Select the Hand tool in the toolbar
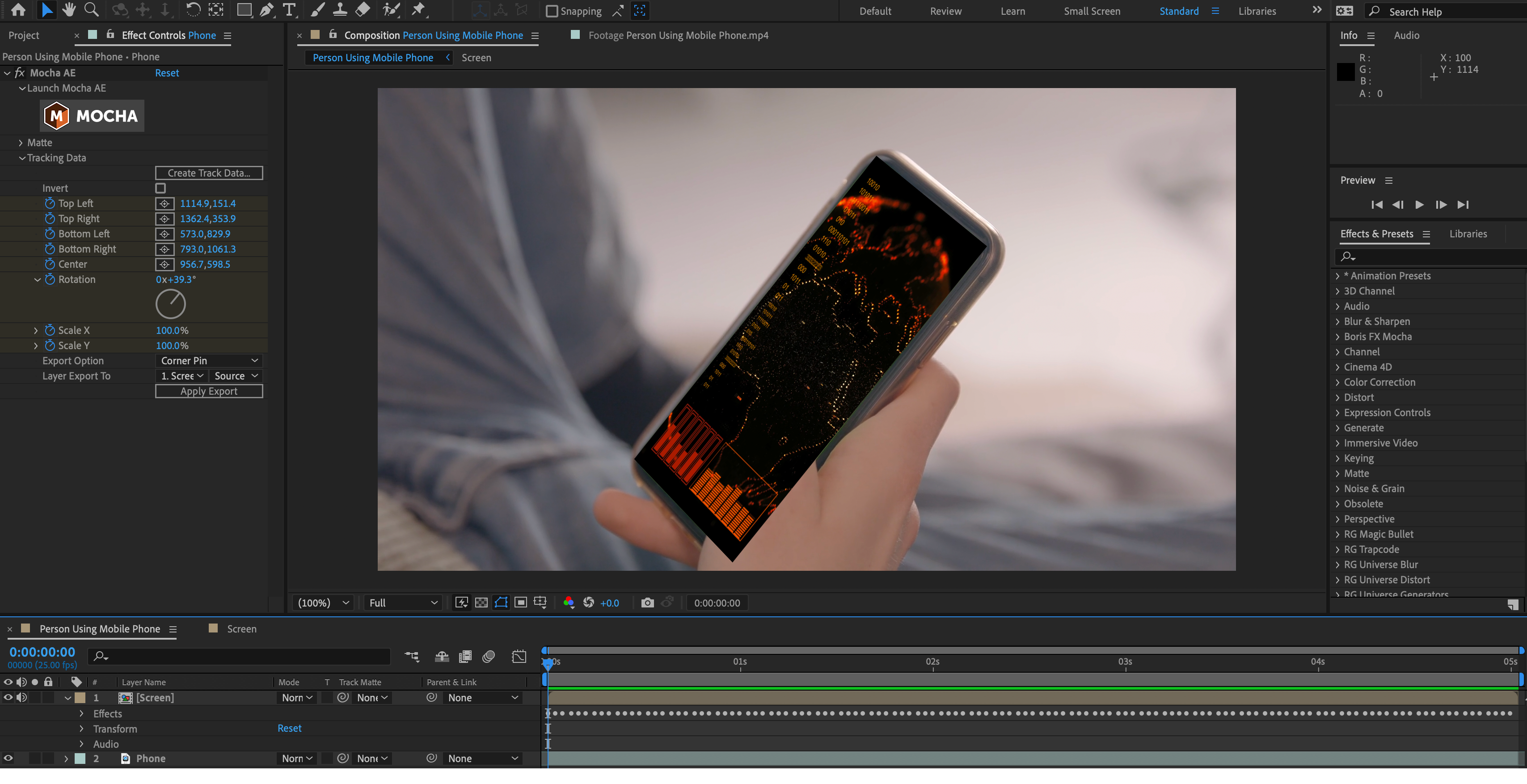 pos(69,10)
